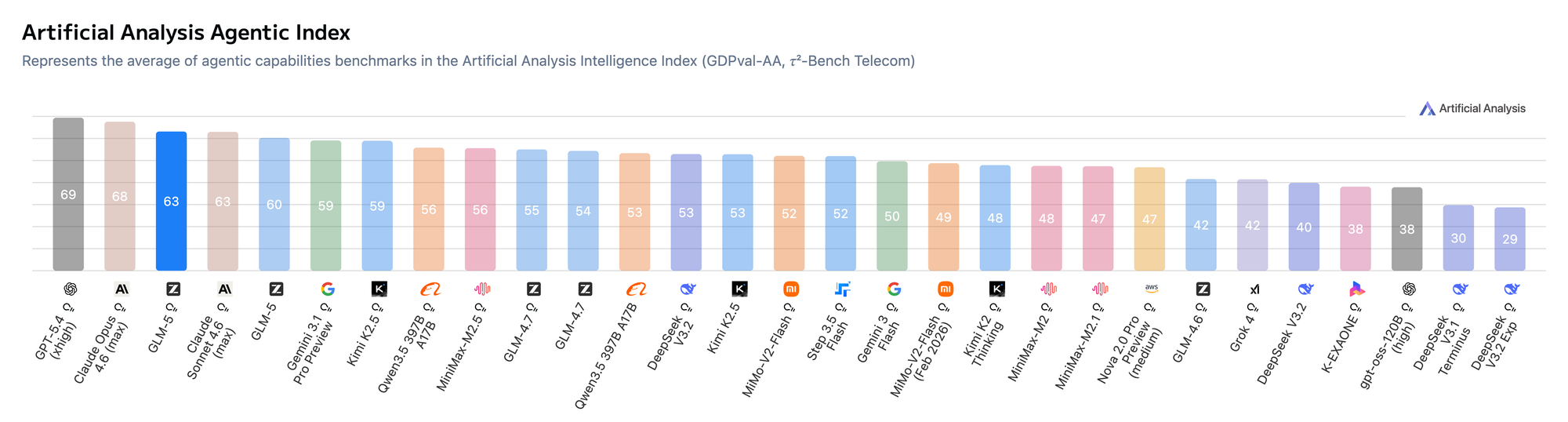Click the Step 3.5 Flash provider logo
This screenshot has height=422, width=1568.
pos(843,289)
